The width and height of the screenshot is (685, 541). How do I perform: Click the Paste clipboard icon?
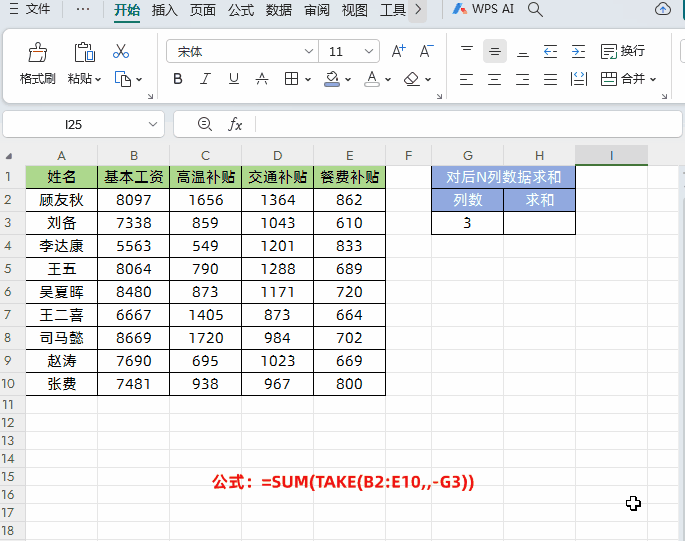coord(84,52)
